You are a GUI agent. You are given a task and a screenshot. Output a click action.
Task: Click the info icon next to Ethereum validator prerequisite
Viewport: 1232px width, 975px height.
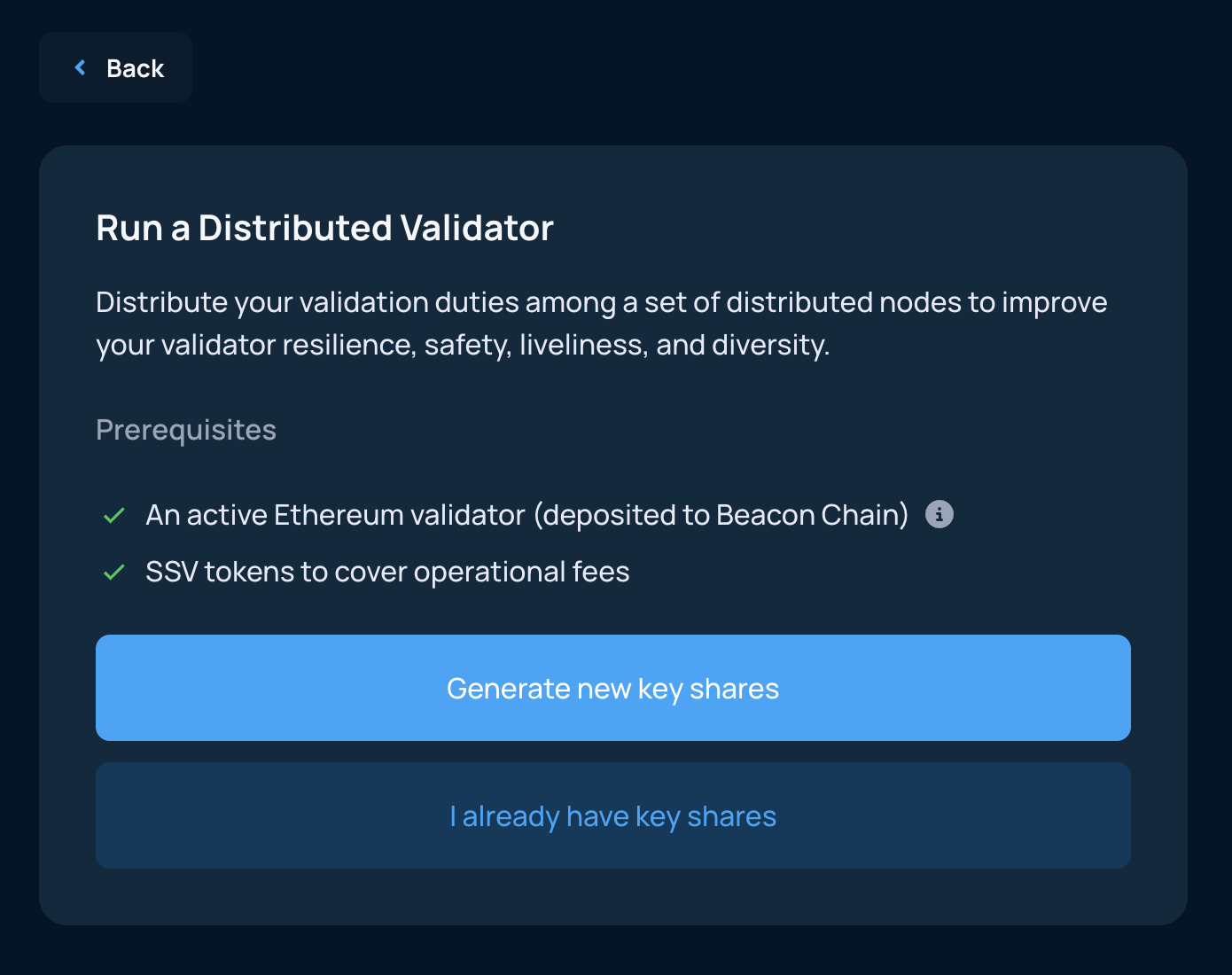point(940,514)
